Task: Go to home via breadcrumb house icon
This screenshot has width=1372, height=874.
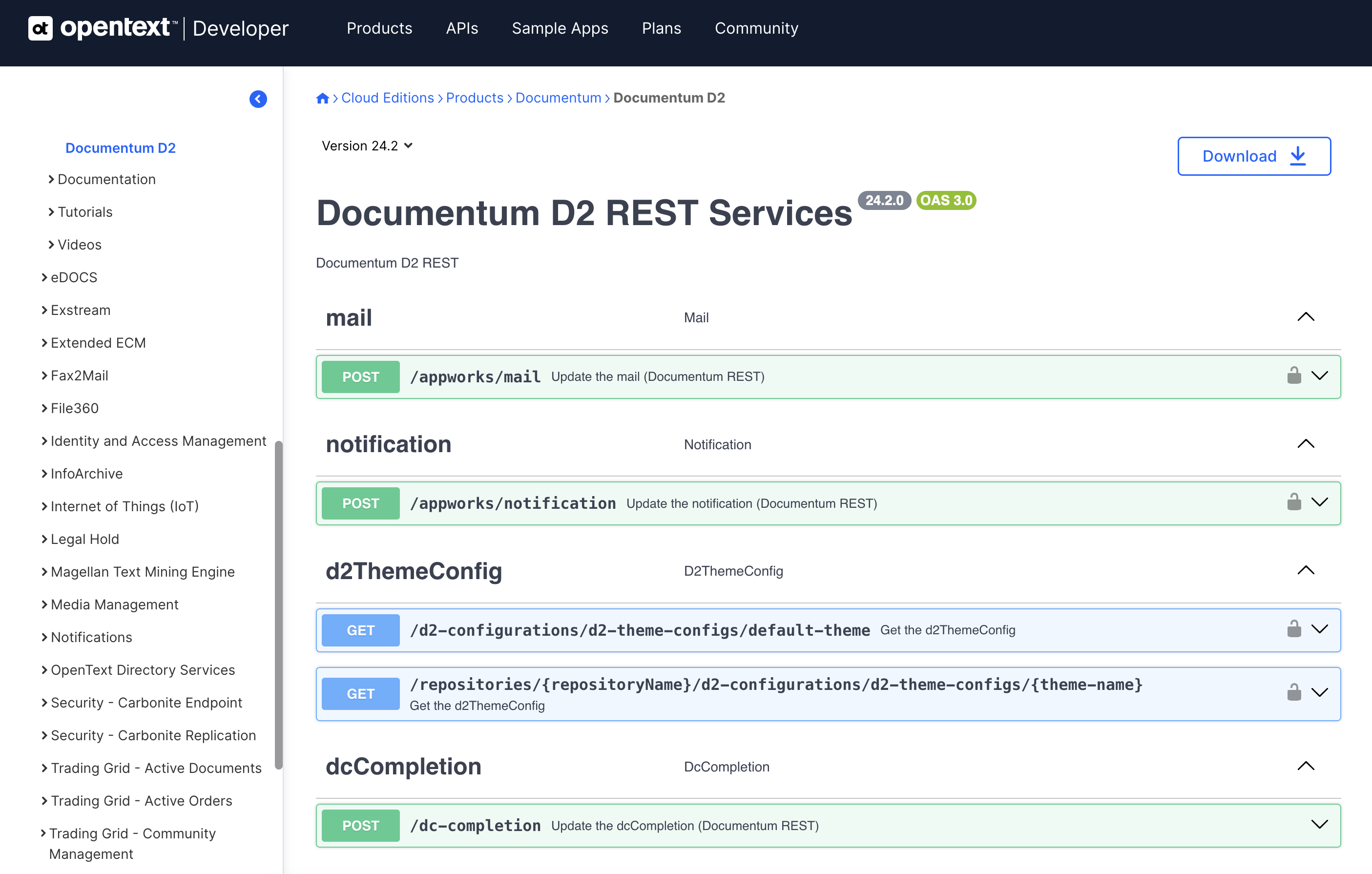Action: click(x=322, y=98)
